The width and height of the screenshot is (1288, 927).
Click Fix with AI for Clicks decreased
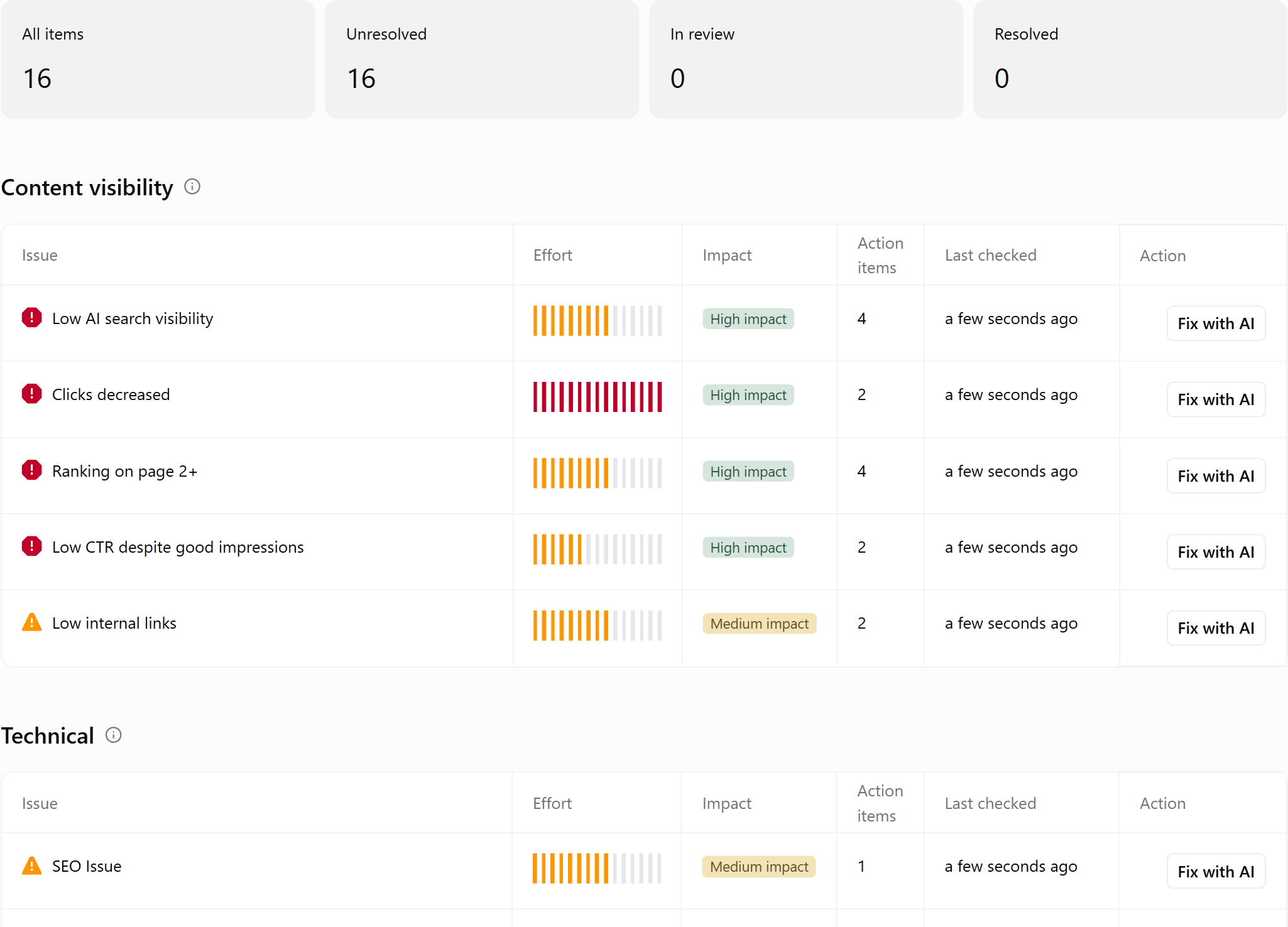[x=1216, y=399]
